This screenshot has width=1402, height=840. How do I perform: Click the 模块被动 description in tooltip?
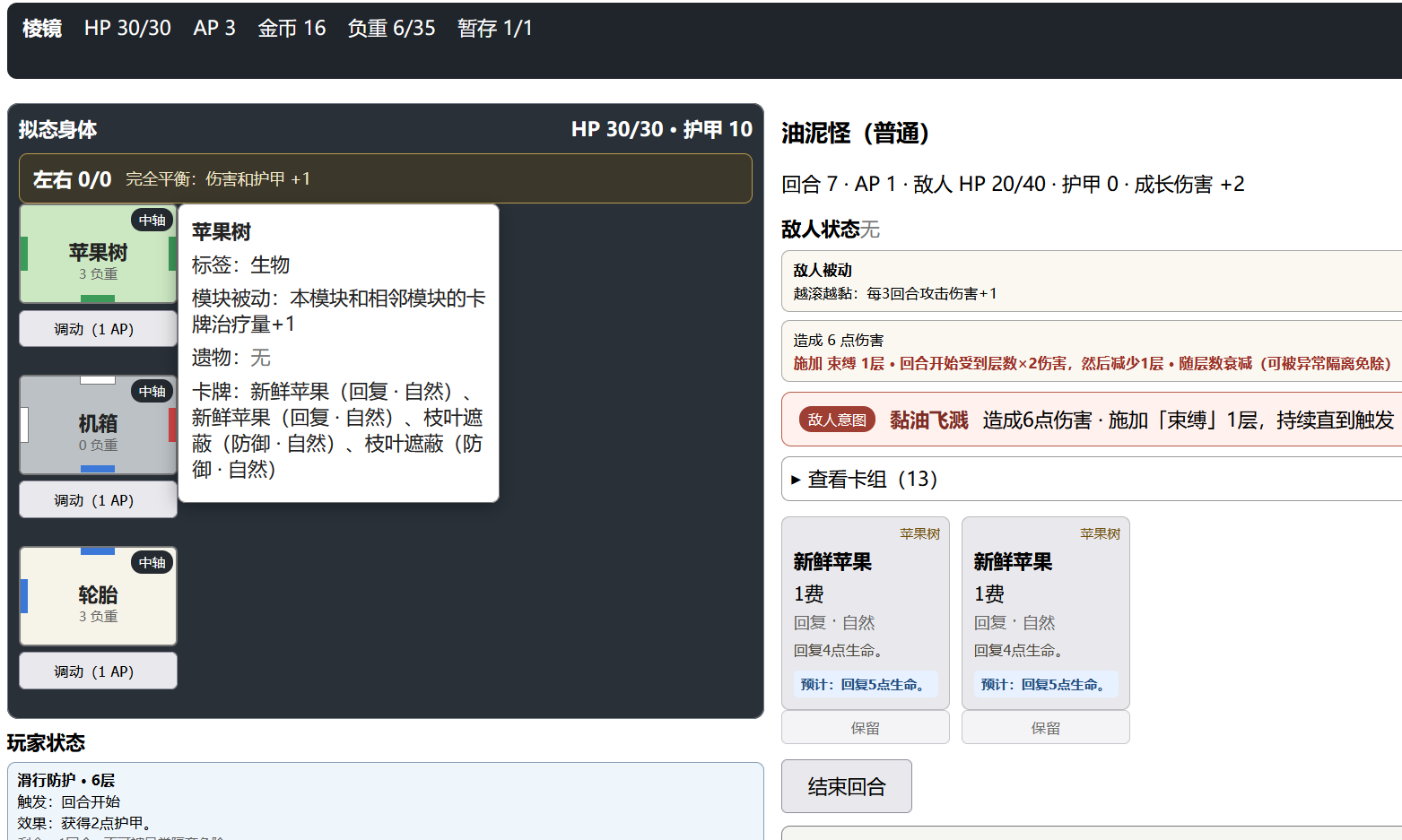point(338,311)
